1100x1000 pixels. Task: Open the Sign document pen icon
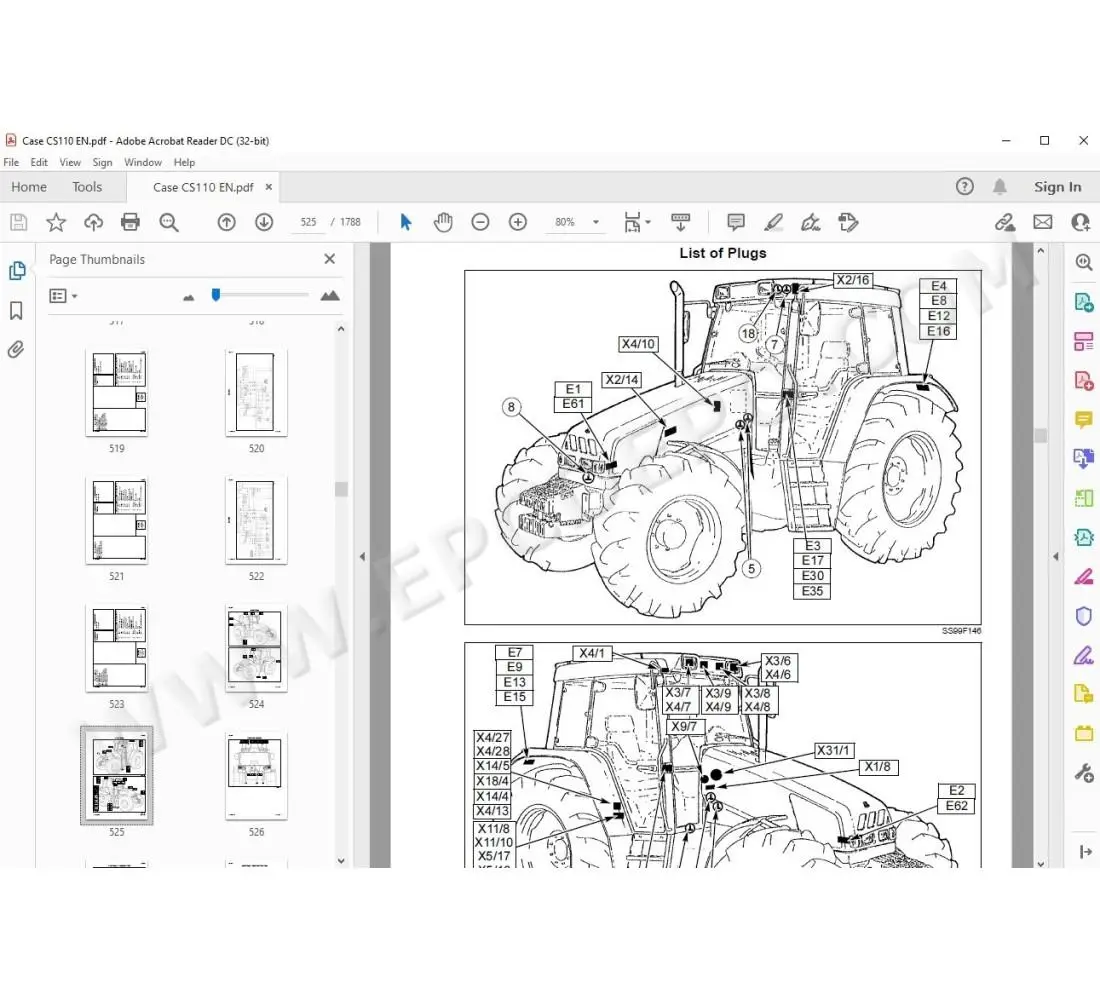coord(810,222)
